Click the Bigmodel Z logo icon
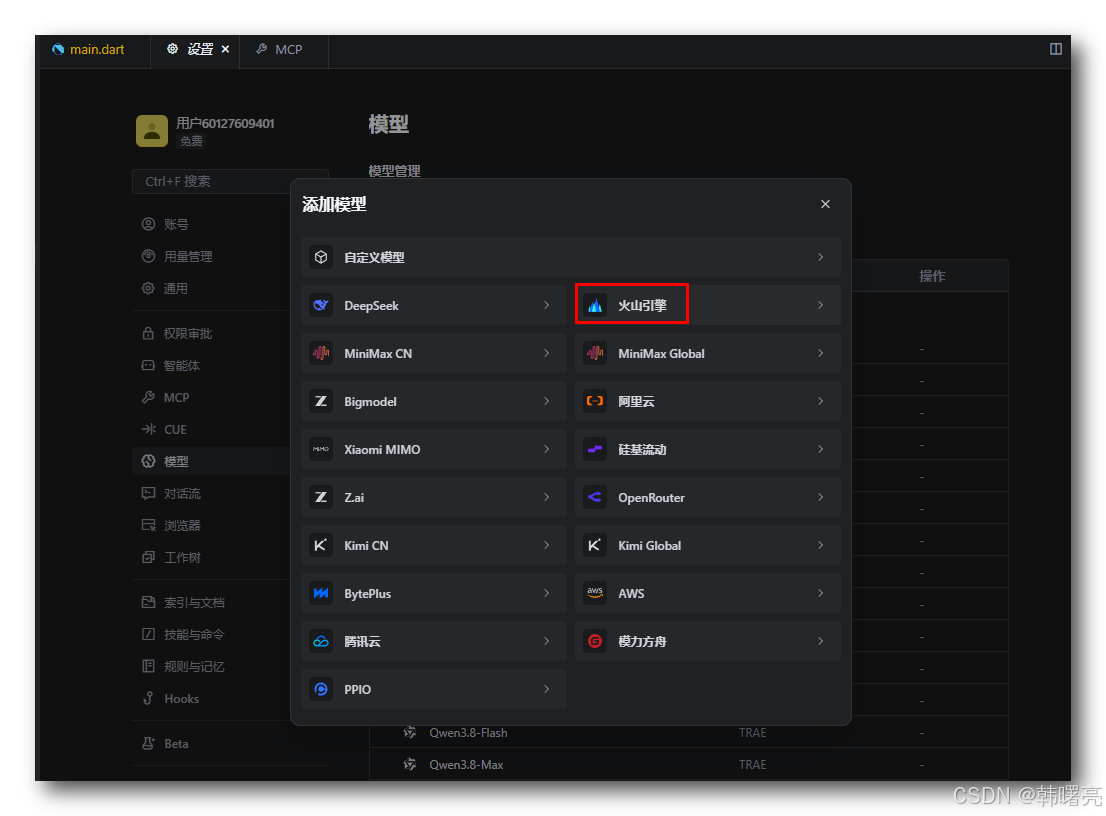1106x816 pixels. tap(321, 401)
